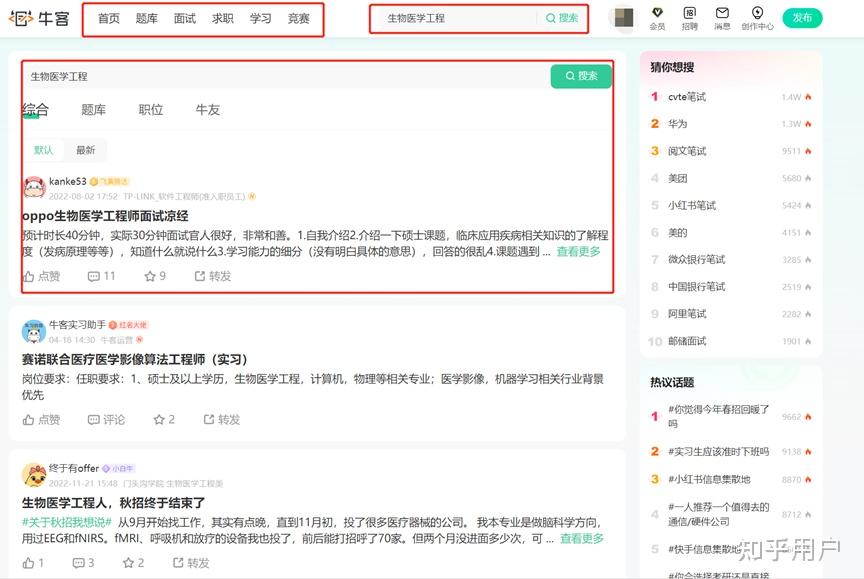
Task: Open the oppo生物医学工程师面试凉经 post title
Action: [x=105, y=216]
